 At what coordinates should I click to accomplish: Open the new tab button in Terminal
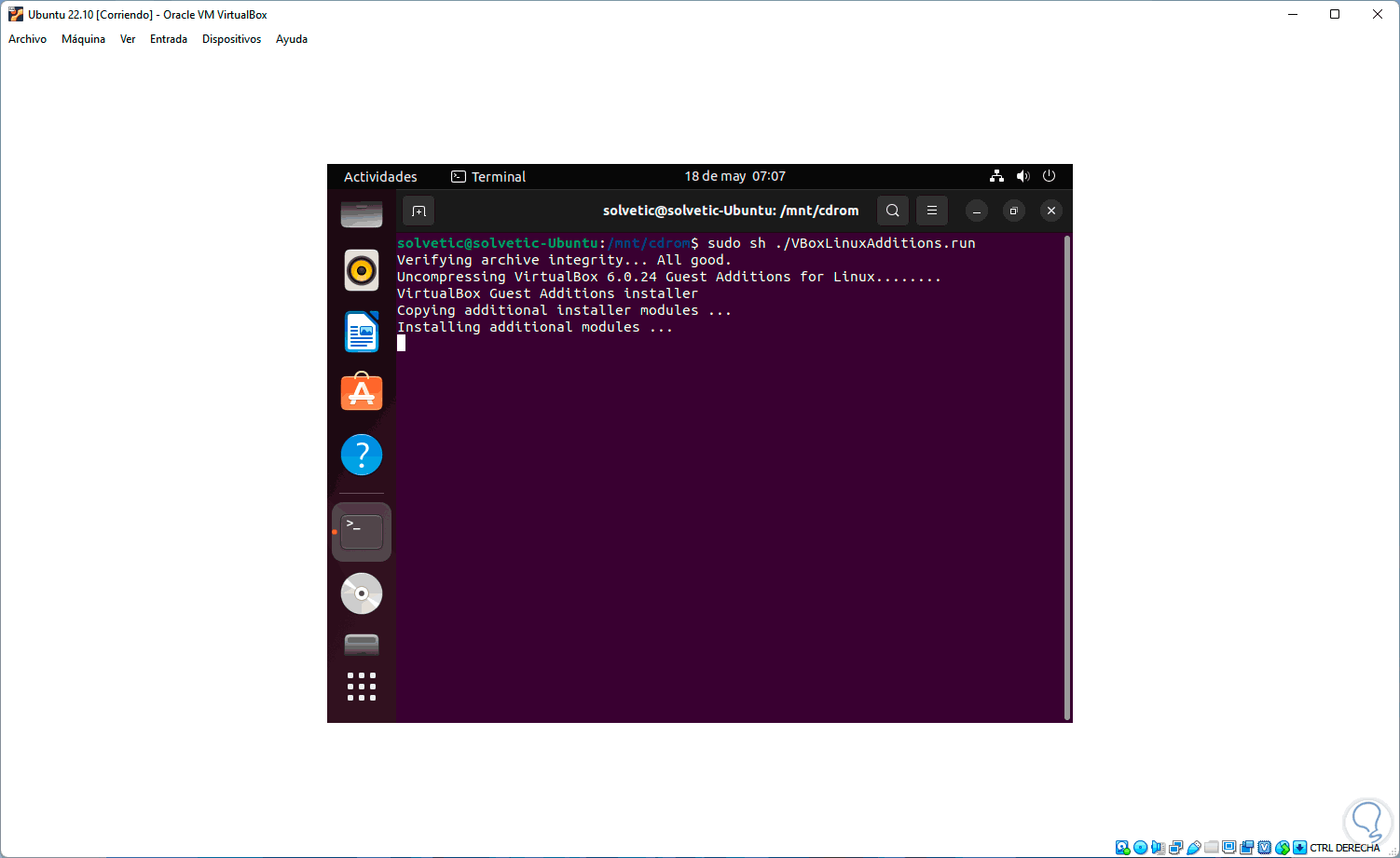pos(419,211)
